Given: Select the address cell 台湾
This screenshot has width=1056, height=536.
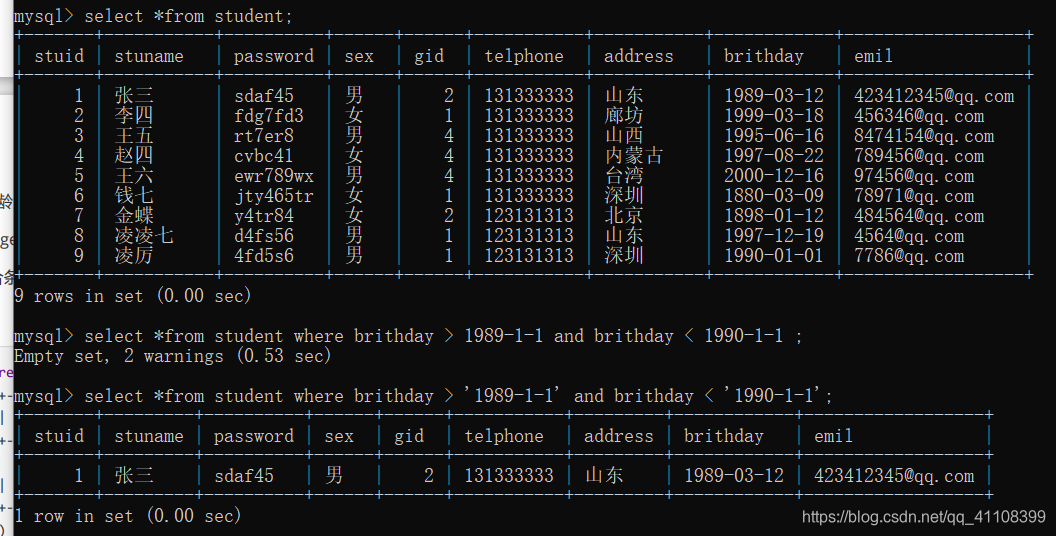Looking at the screenshot, I should coord(624,176).
